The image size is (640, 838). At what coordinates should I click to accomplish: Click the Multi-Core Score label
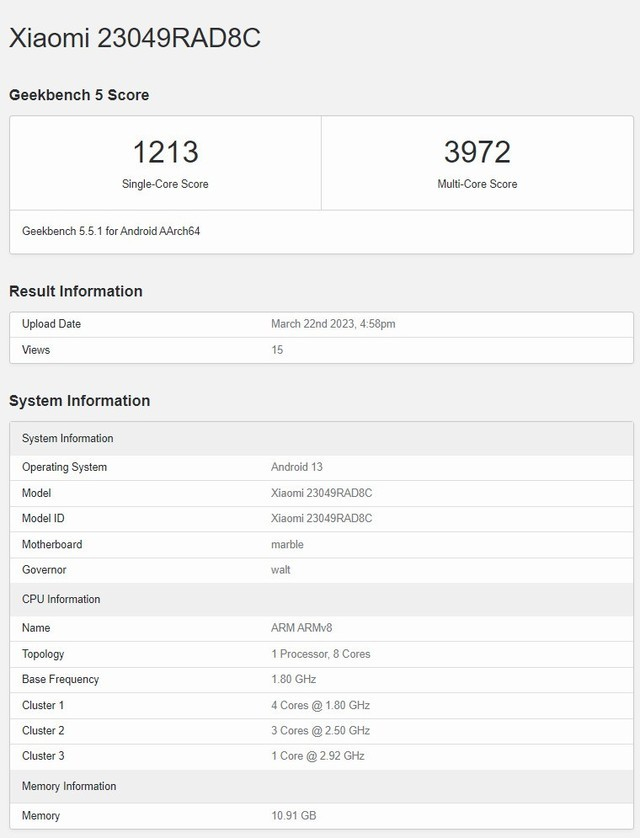click(x=477, y=184)
